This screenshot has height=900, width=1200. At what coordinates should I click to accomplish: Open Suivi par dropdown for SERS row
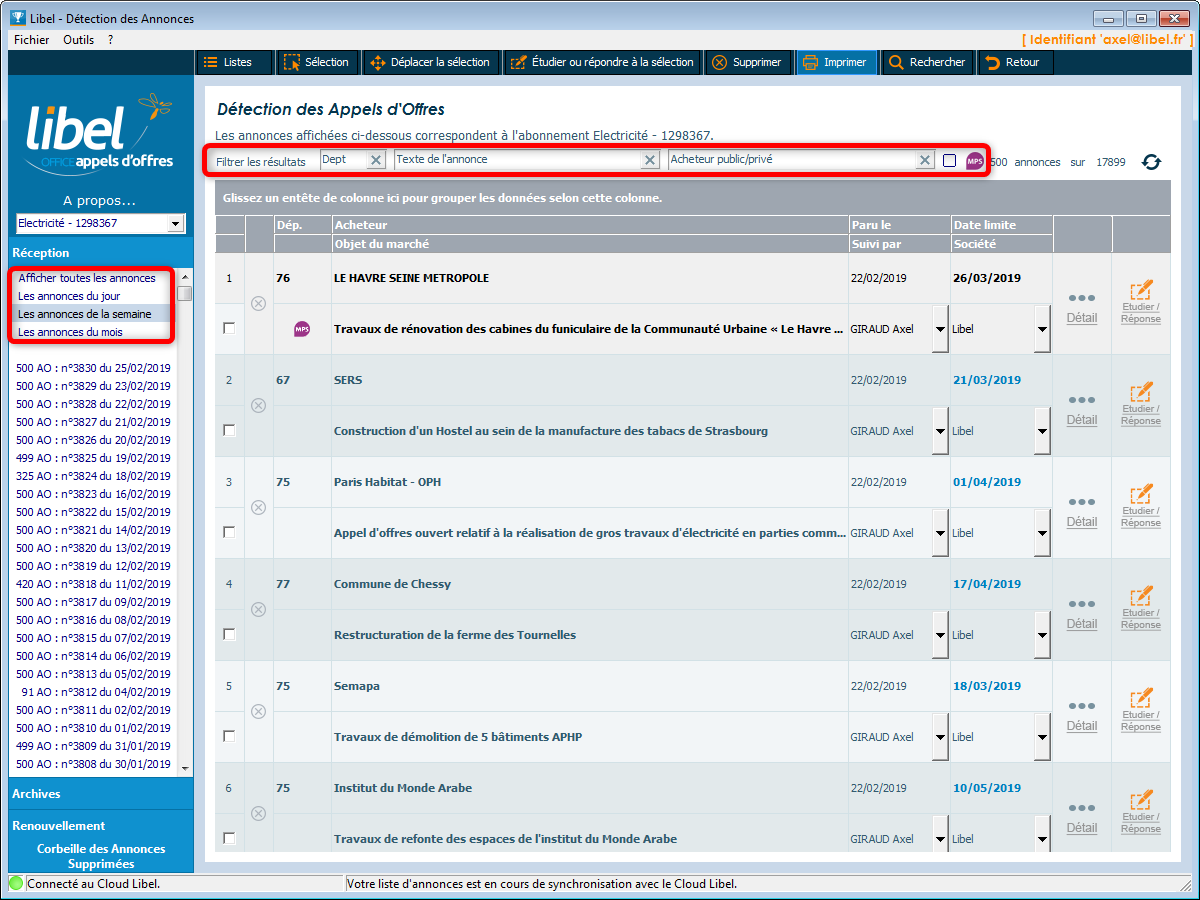click(940, 431)
